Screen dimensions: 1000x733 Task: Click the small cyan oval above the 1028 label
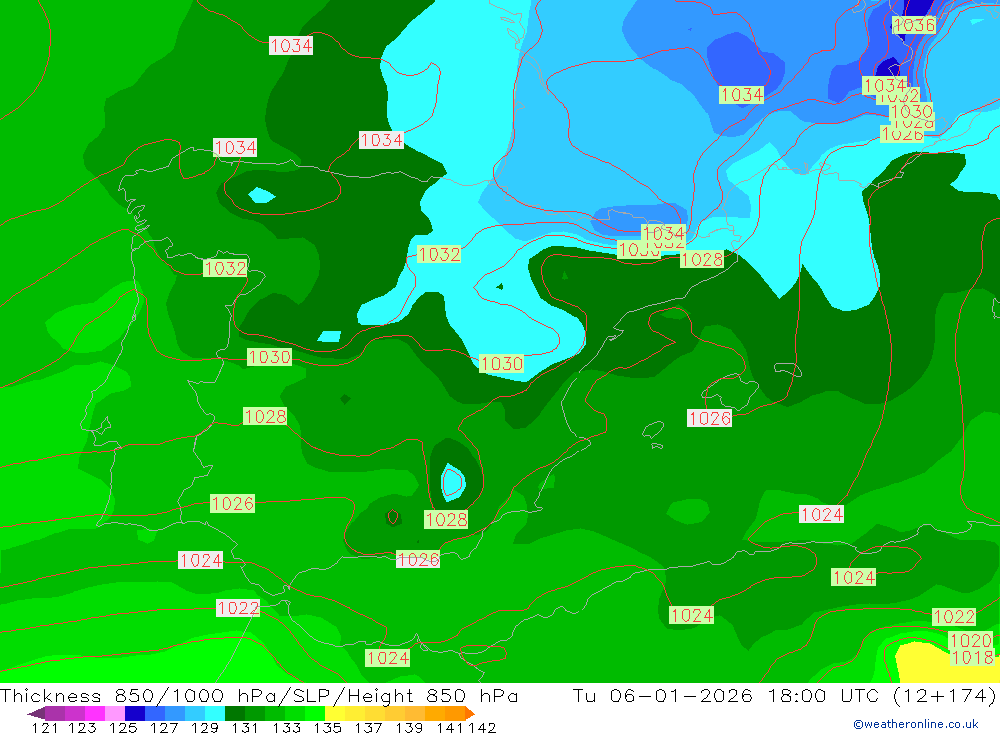point(453,482)
